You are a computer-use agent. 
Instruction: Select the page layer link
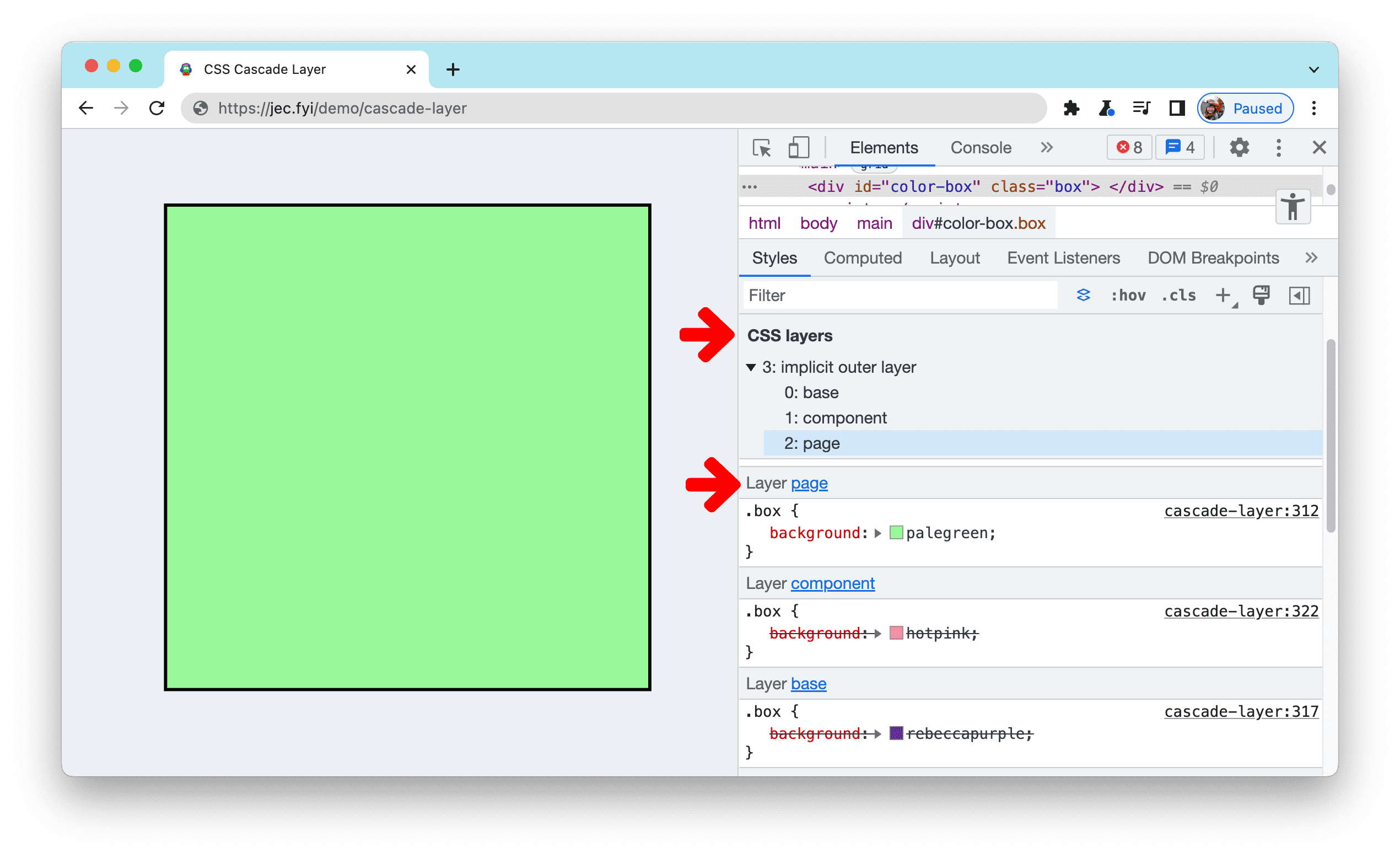tap(811, 483)
